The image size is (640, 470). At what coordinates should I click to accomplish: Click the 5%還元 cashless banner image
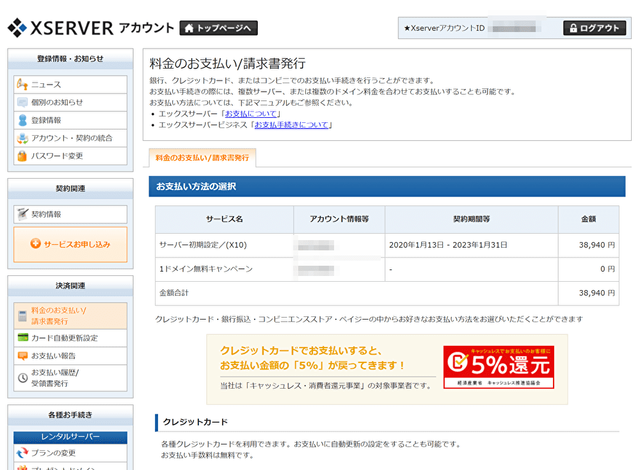(x=498, y=367)
